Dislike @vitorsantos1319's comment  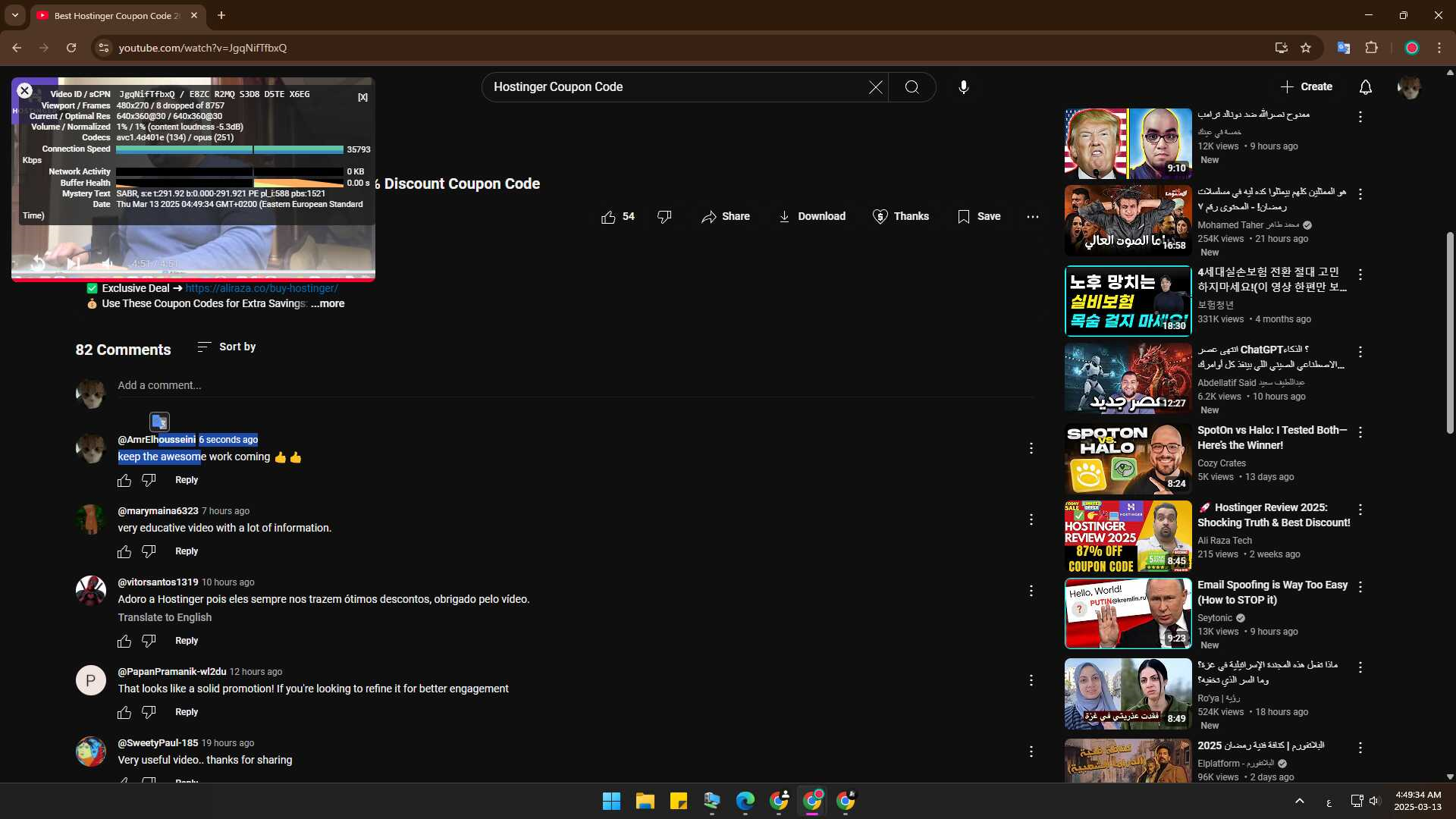[149, 641]
